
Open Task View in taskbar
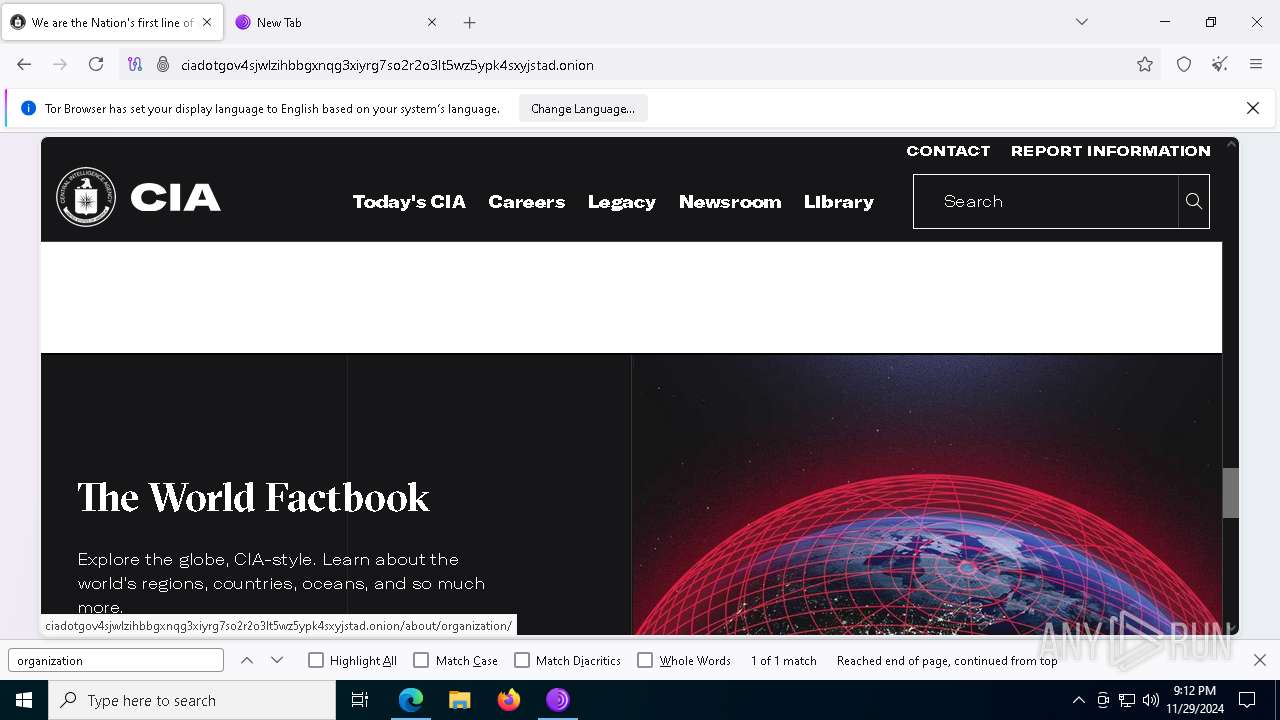(x=360, y=700)
